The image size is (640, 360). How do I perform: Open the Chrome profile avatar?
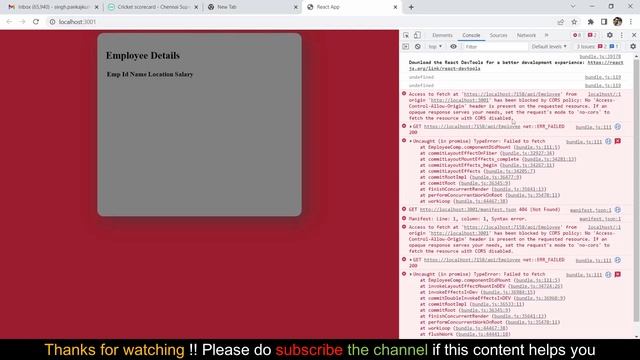[x=618, y=22]
